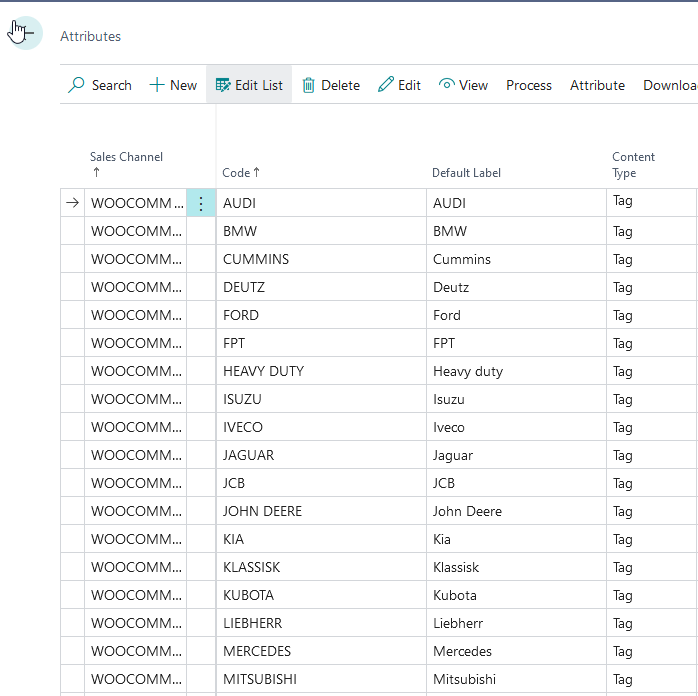Click the New plus icon
Viewport: 698px width, 696px height.
coord(157,85)
